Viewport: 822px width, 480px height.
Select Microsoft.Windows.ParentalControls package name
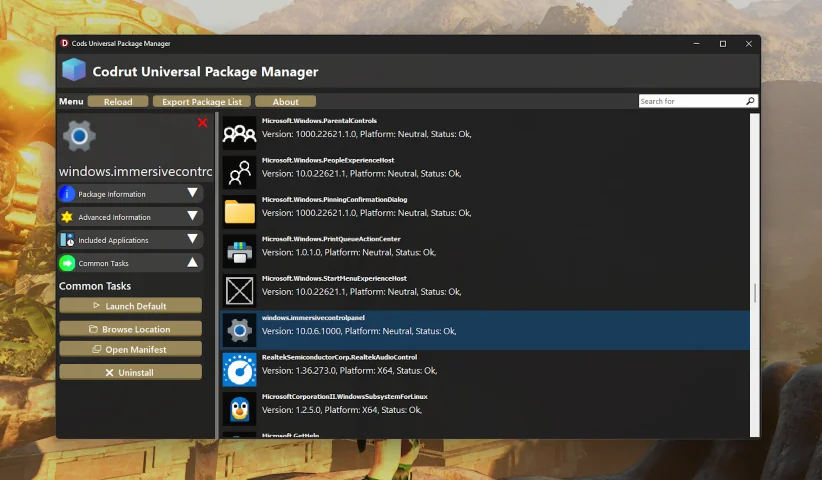click(319, 121)
